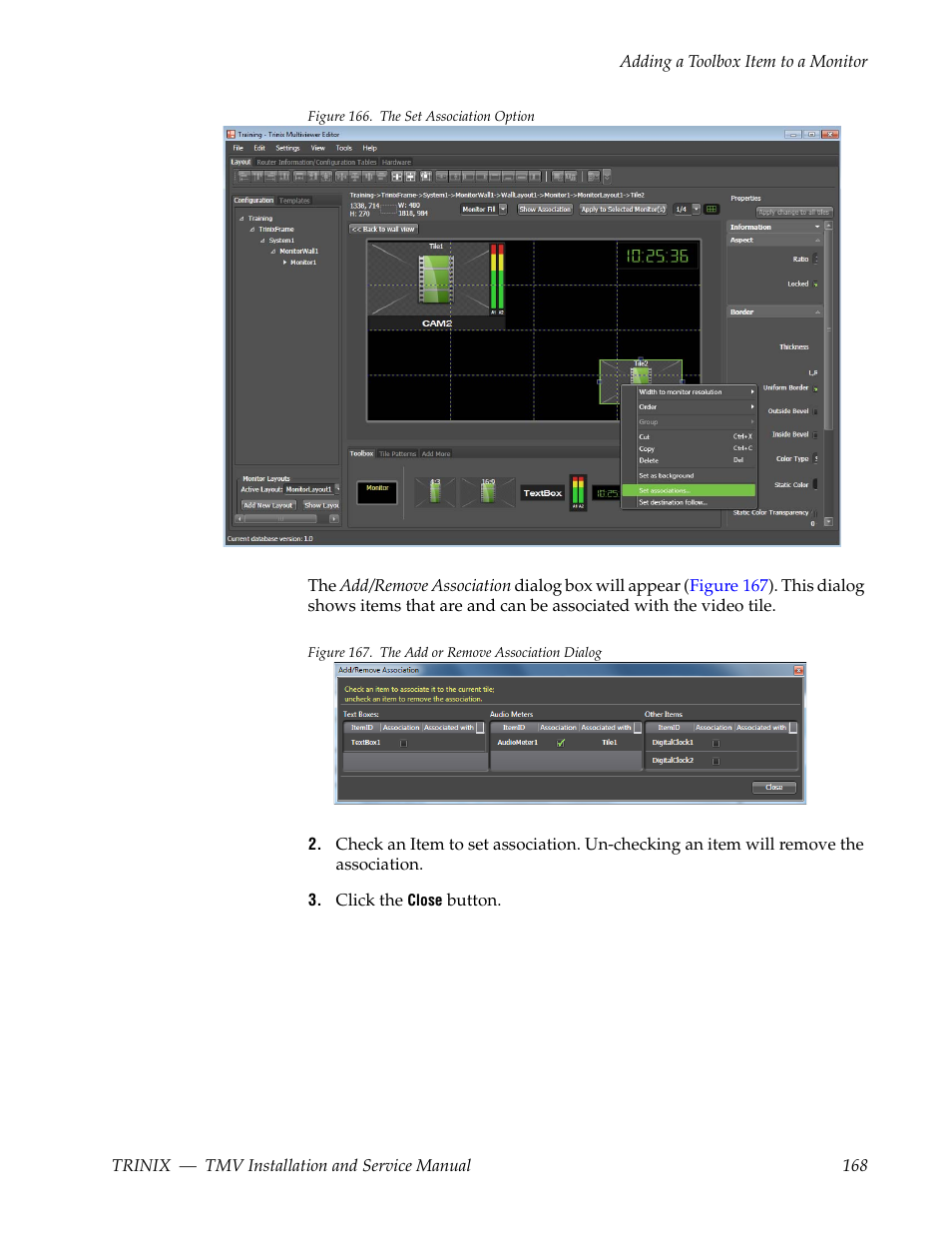
Task: Click the CAM2 label under Tile1
Action: [x=437, y=323]
